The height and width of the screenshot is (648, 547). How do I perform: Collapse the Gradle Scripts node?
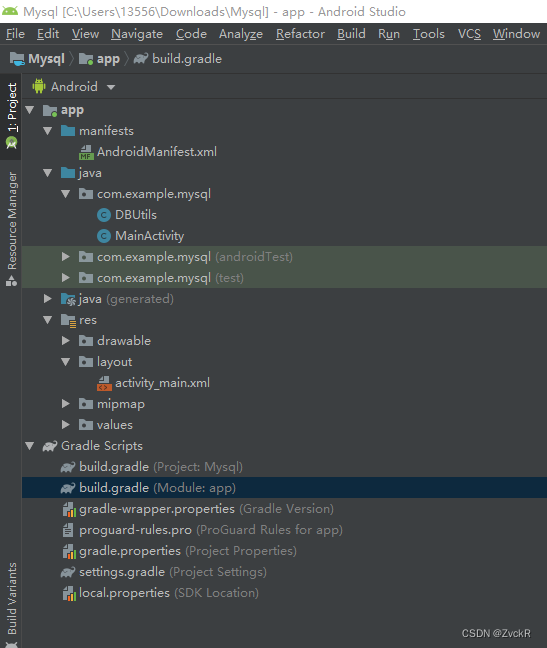30,446
